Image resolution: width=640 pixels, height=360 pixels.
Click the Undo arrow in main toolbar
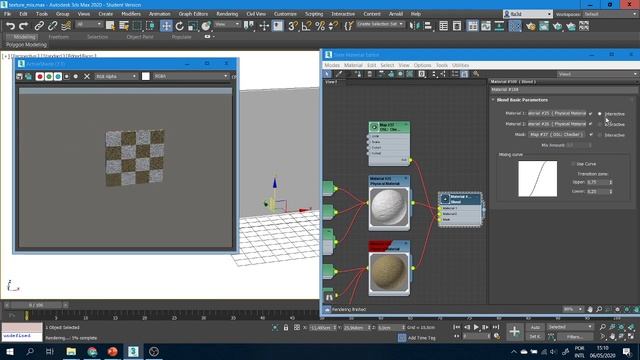[x=10, y=26]
